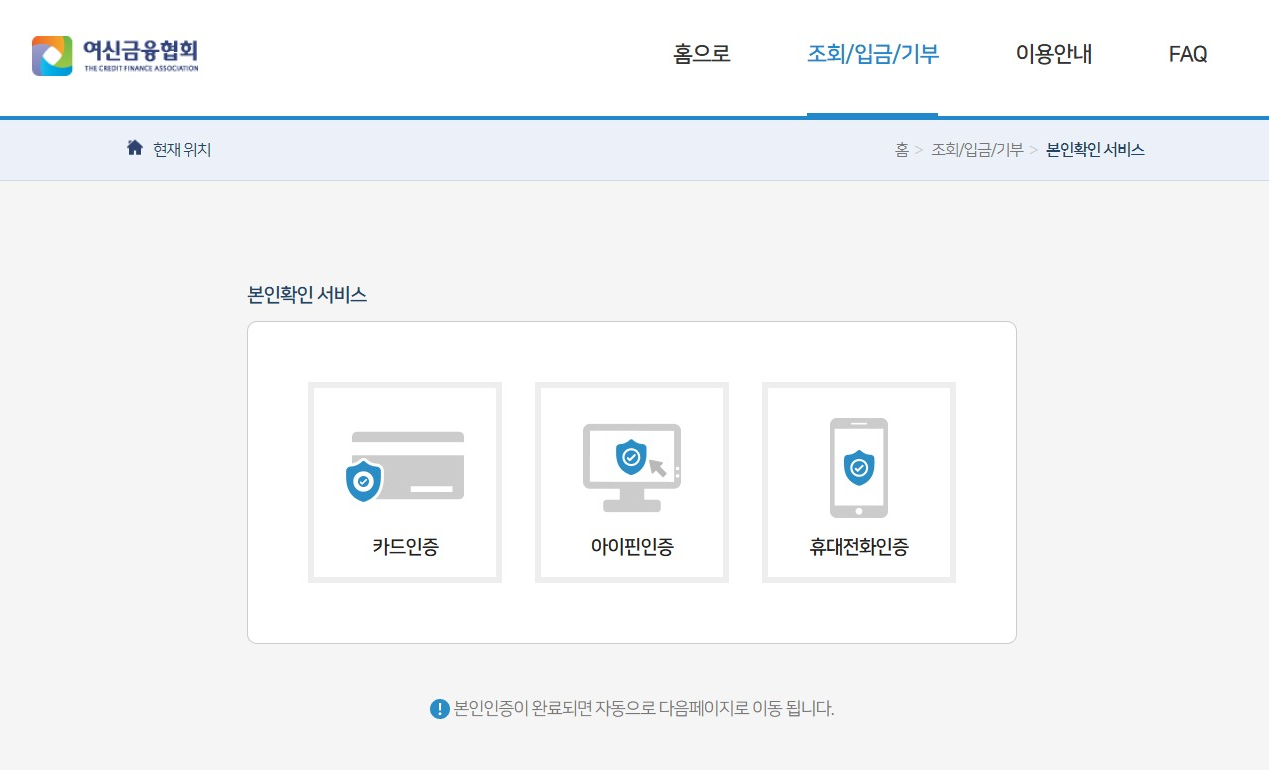1269x770 pixels.
Task: Click the smartphone shield icon
Action: (859, 468)
